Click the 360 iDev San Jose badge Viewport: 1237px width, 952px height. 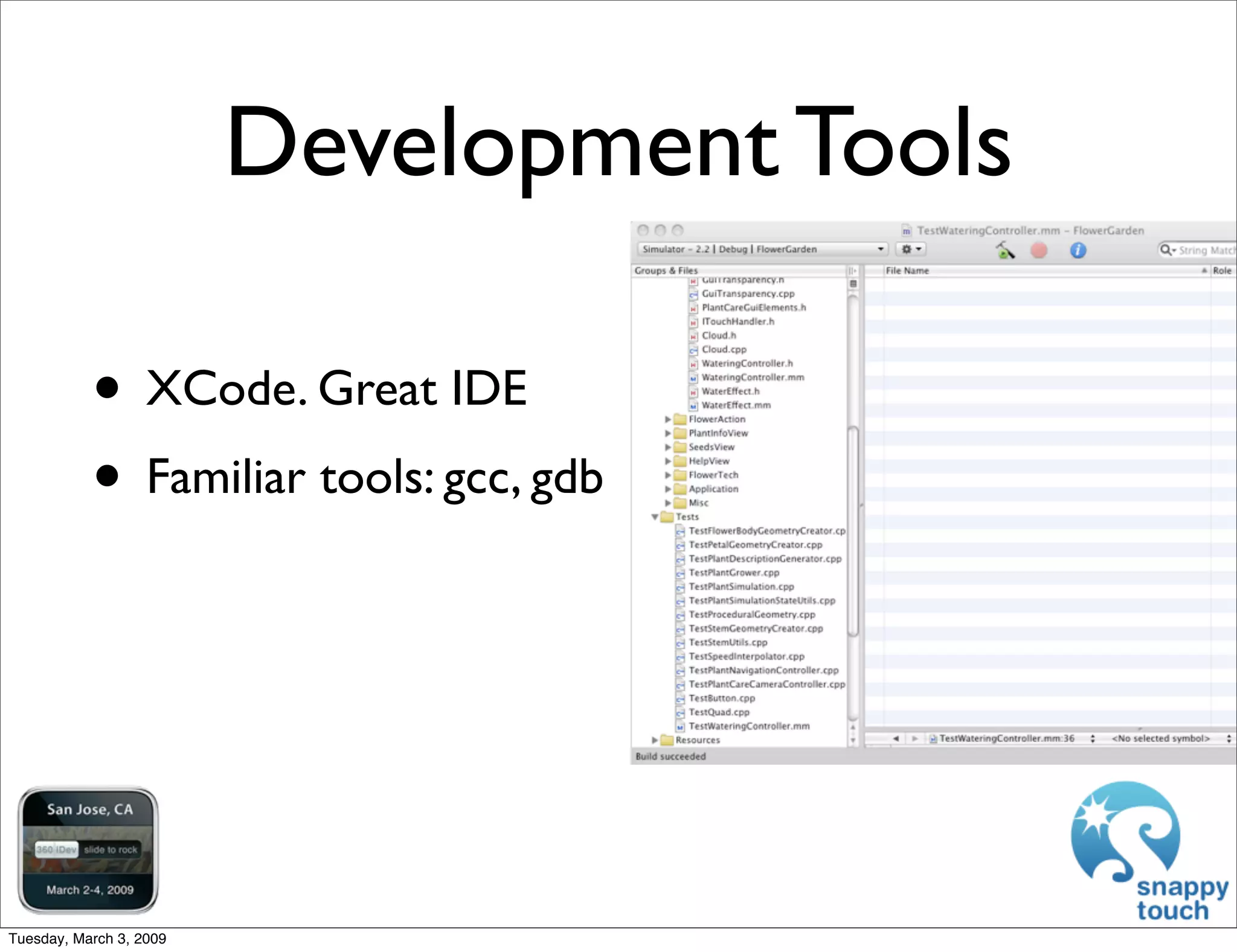click(88, 849)
